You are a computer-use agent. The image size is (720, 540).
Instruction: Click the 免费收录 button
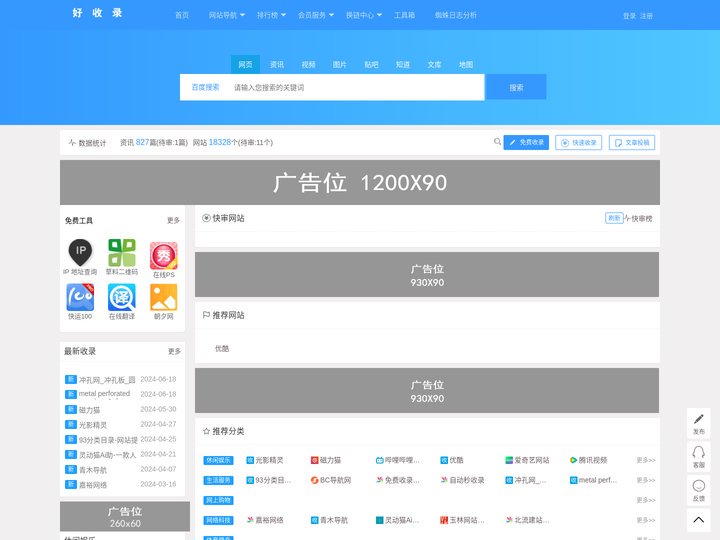click(526, 142)
